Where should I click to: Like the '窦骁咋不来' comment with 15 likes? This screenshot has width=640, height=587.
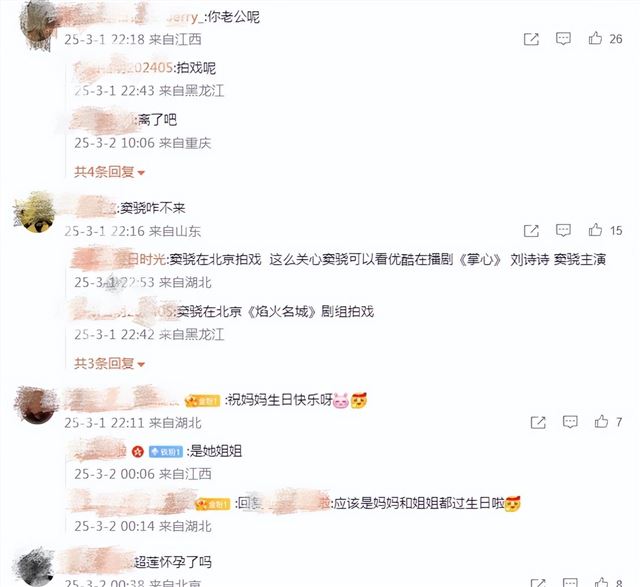point(595,230)
